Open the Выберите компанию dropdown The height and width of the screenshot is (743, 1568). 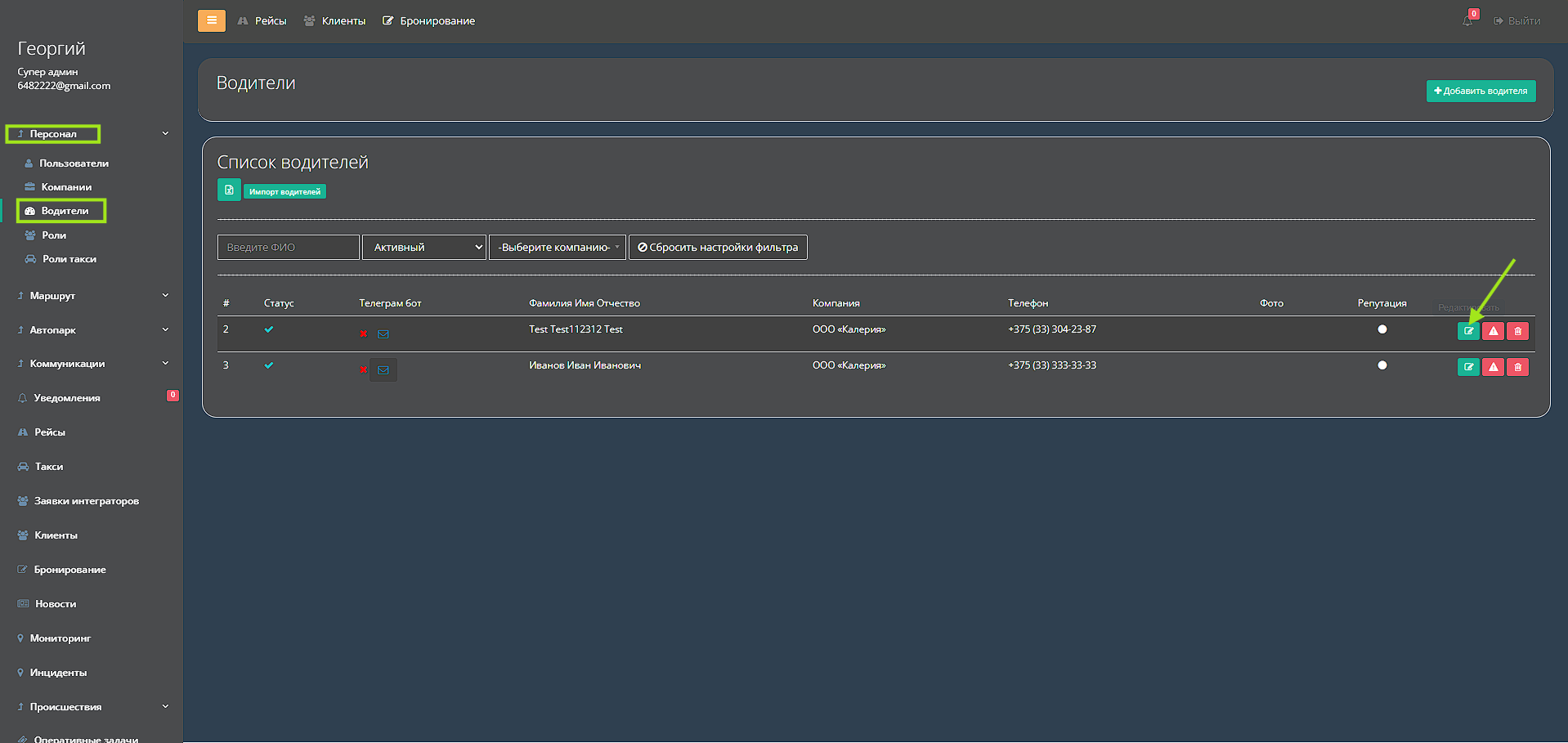click(558, 247)
